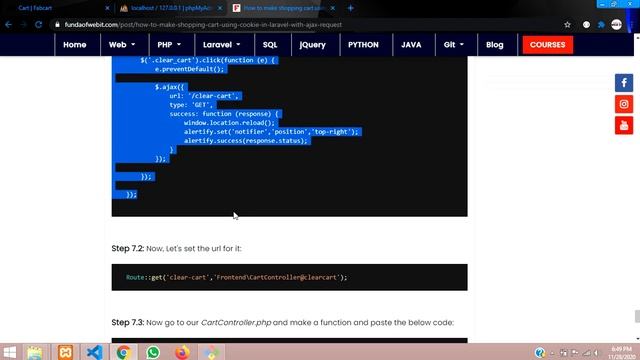The width and height of the screenshot is (640, 360).
Task: Click the url: '/clear-cart' code line
Action: [204, 96]
